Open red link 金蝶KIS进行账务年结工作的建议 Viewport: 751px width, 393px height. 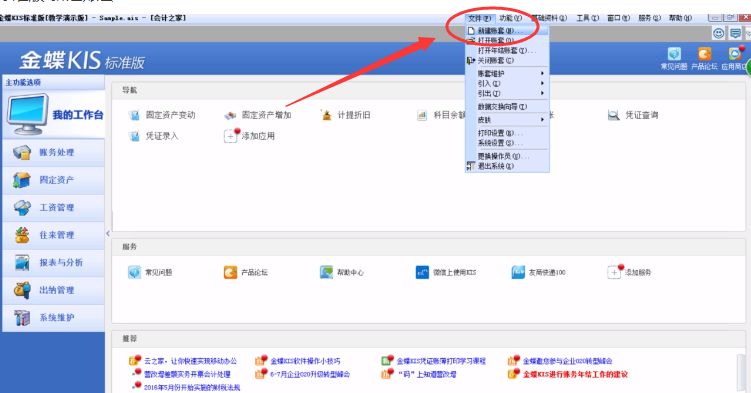click(x=575, y=374)
